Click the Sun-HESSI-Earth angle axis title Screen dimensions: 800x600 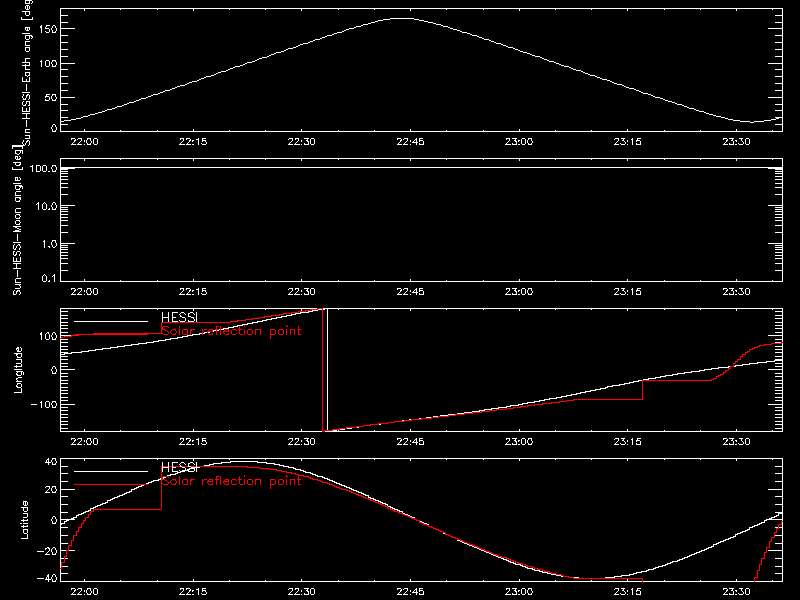click(27, 73)
